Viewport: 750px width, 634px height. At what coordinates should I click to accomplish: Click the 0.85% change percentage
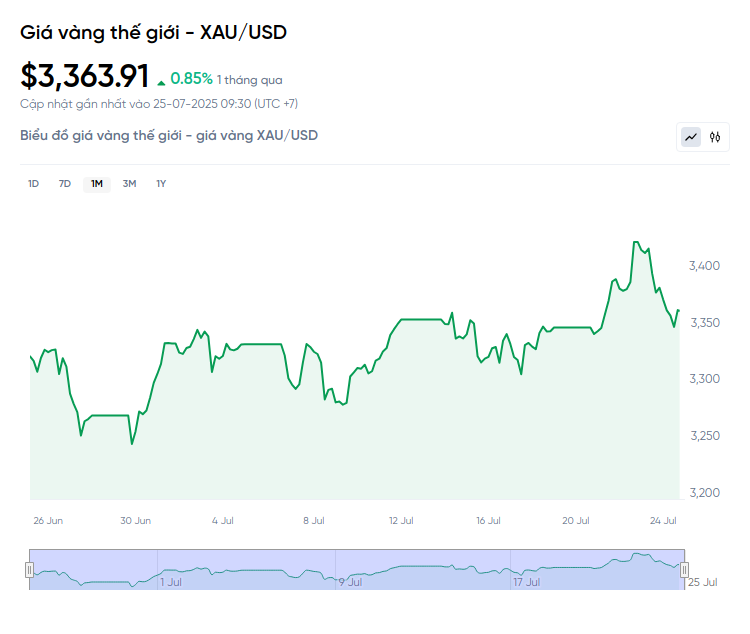191,78
